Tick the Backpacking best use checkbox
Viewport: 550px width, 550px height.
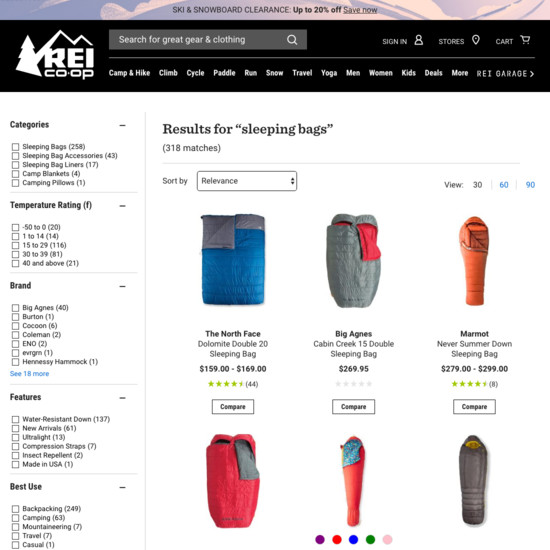tap(15, 509)
